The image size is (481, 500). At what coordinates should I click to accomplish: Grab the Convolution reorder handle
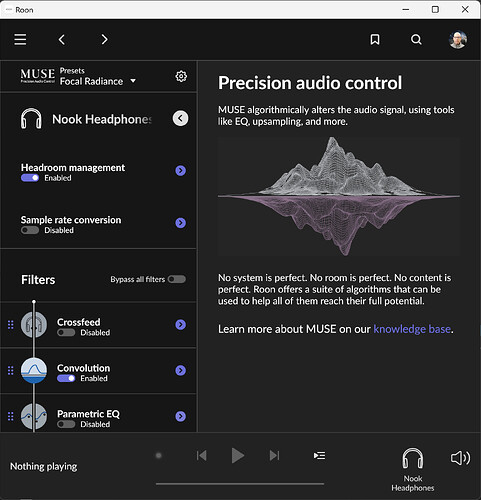click(x=11, y=370)
